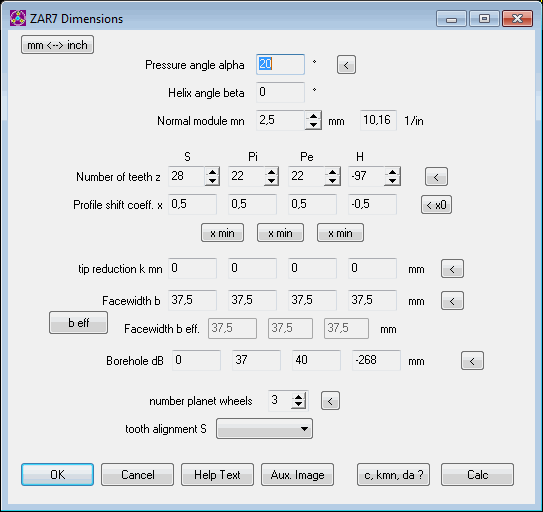Toggle units with mm <--> inch button
This screenshot has width=543, height=512.
(x=57, y=45)
